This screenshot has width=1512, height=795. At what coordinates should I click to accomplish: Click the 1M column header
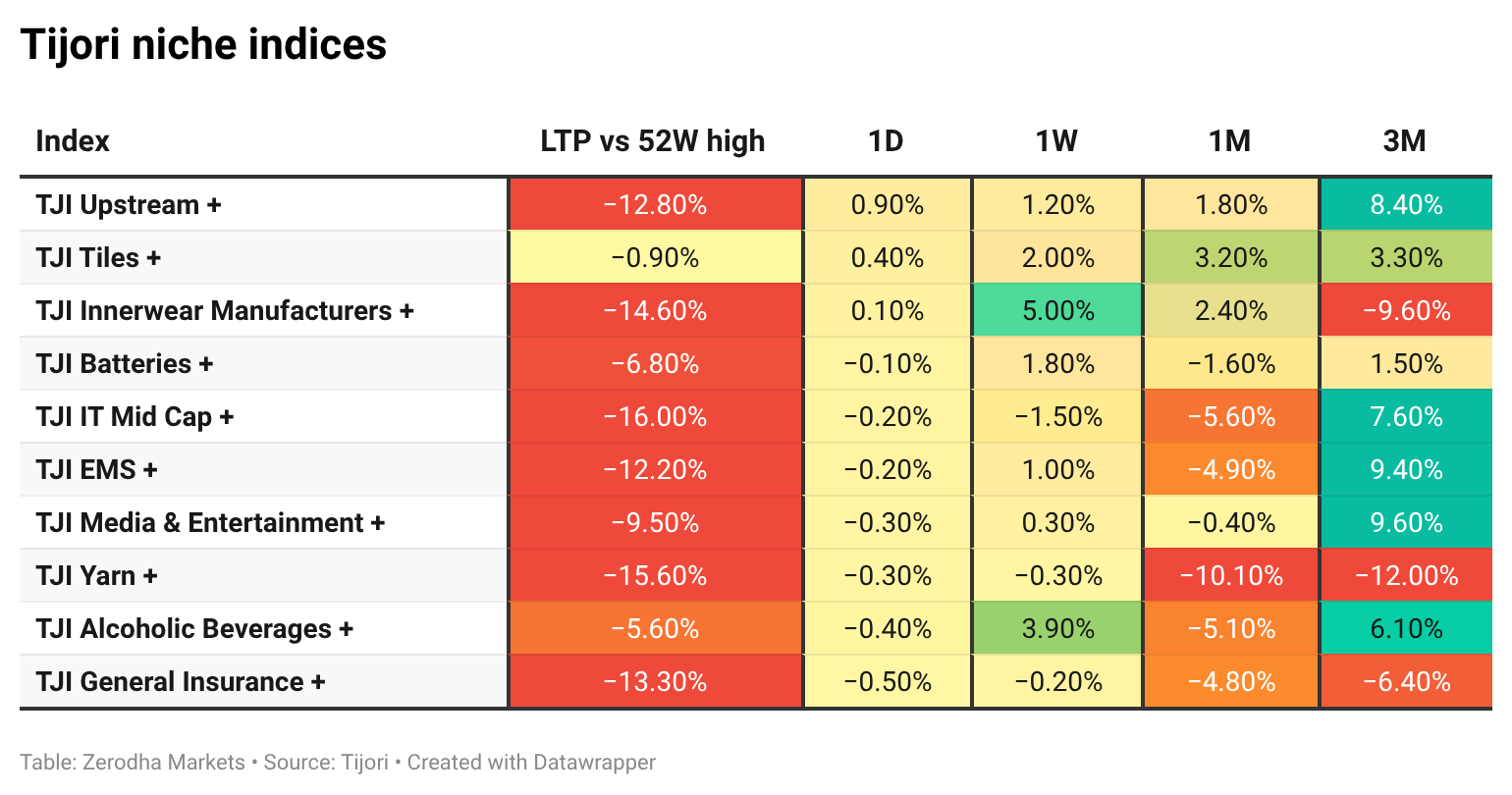point(1229,140)
